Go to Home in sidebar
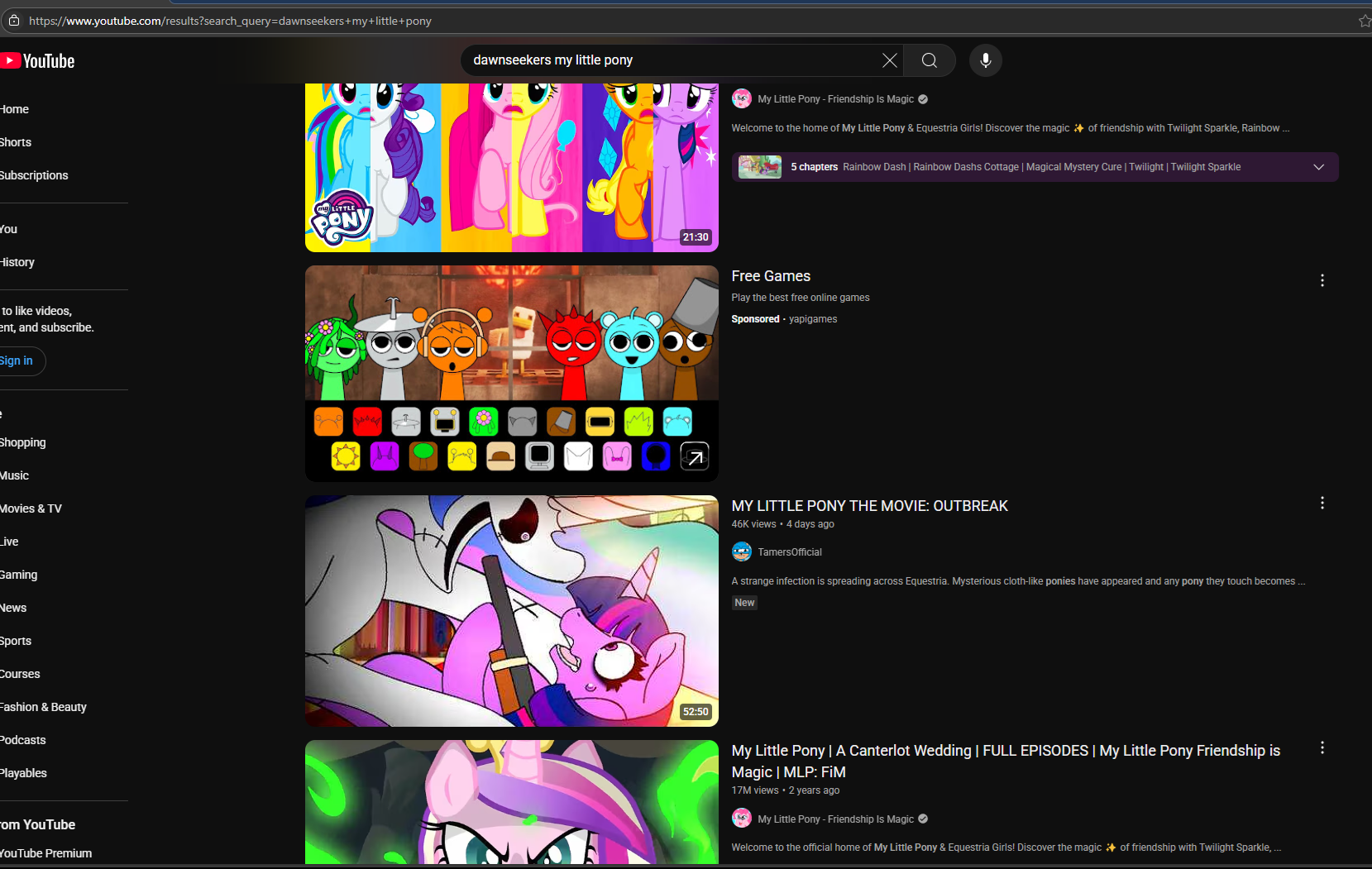This screenshot has width=1372, height=869. (x=14, y=109)
